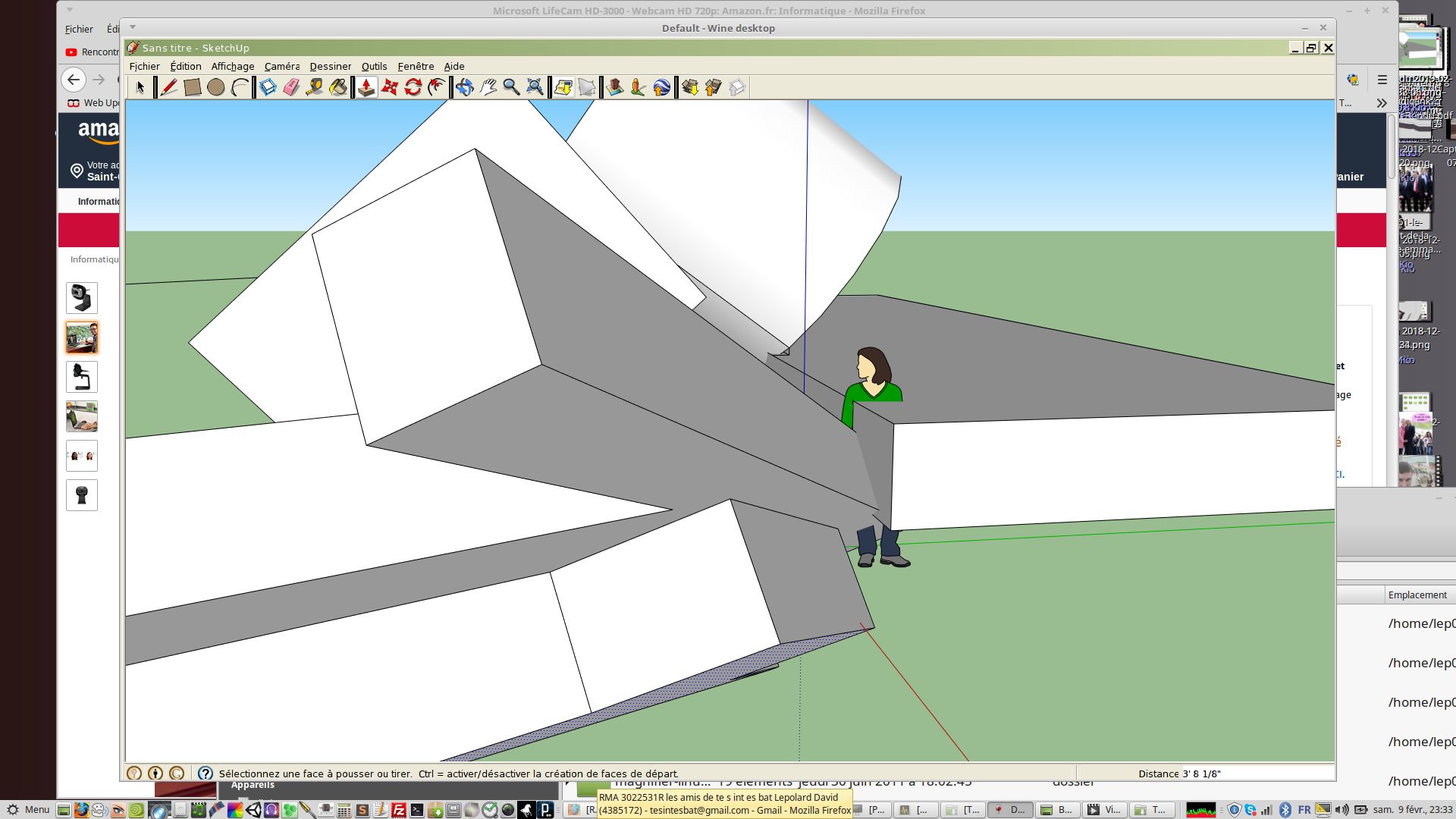
Task: Select the Pan hand tool
Action: (x=488, y=87)
